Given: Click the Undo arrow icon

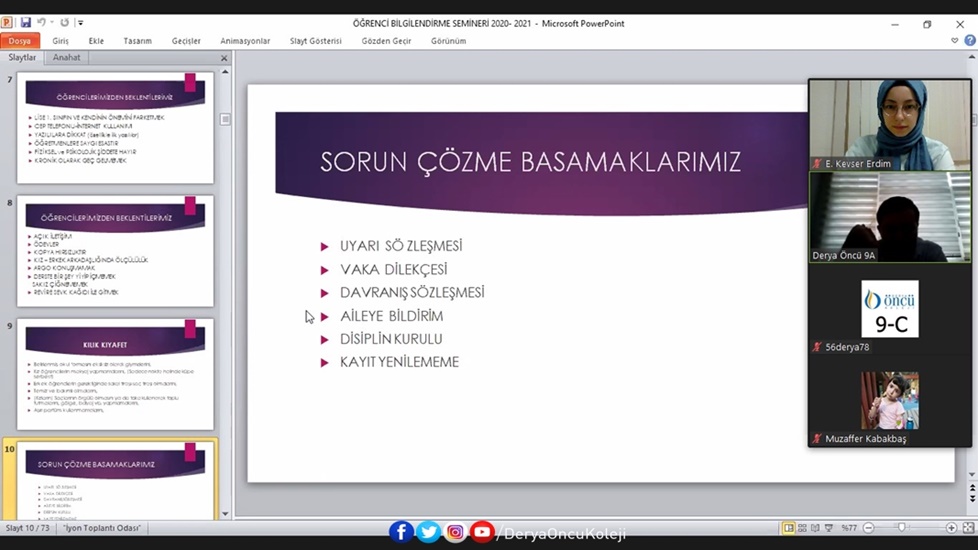Looking at the screenshot, I should 41,22.
